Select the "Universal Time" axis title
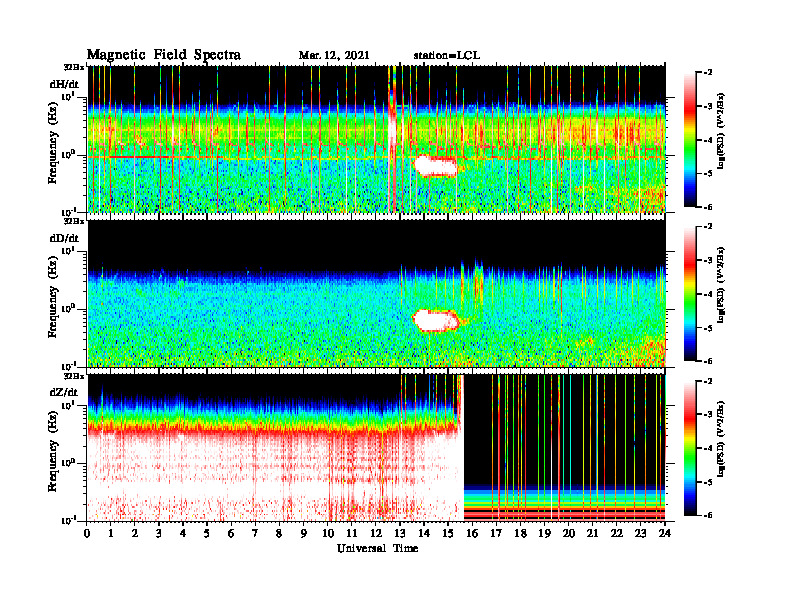792x612 pixels. tap(377, 548)
